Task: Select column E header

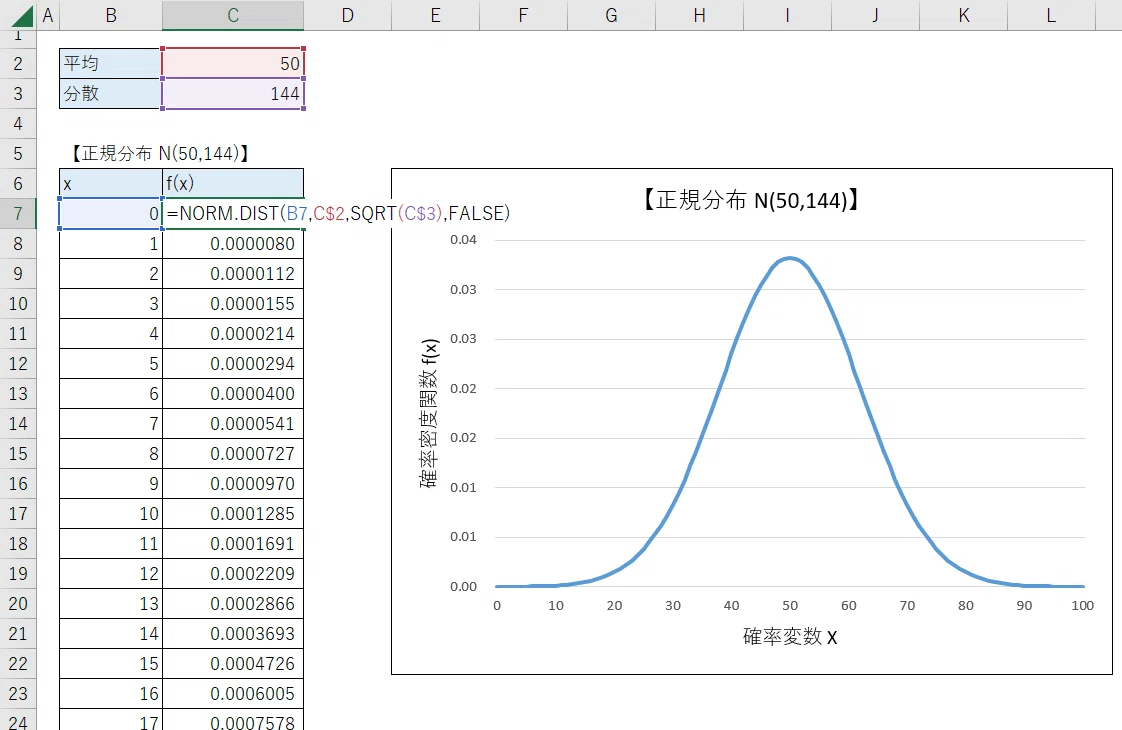Action: 435,15
